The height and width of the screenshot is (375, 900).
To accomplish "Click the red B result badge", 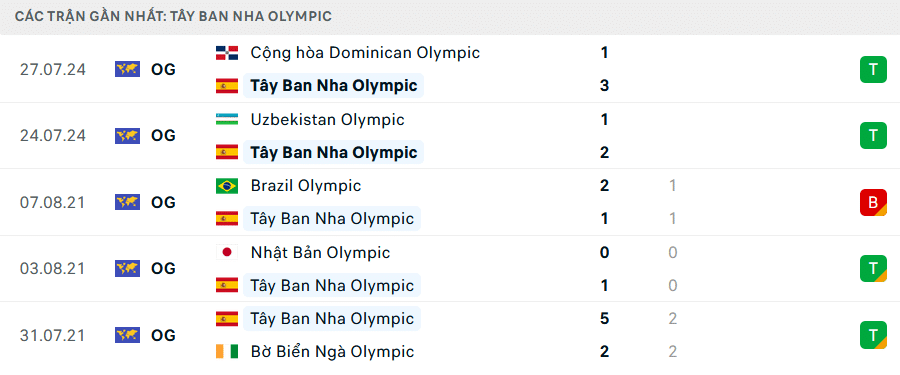I will [873, 202].
